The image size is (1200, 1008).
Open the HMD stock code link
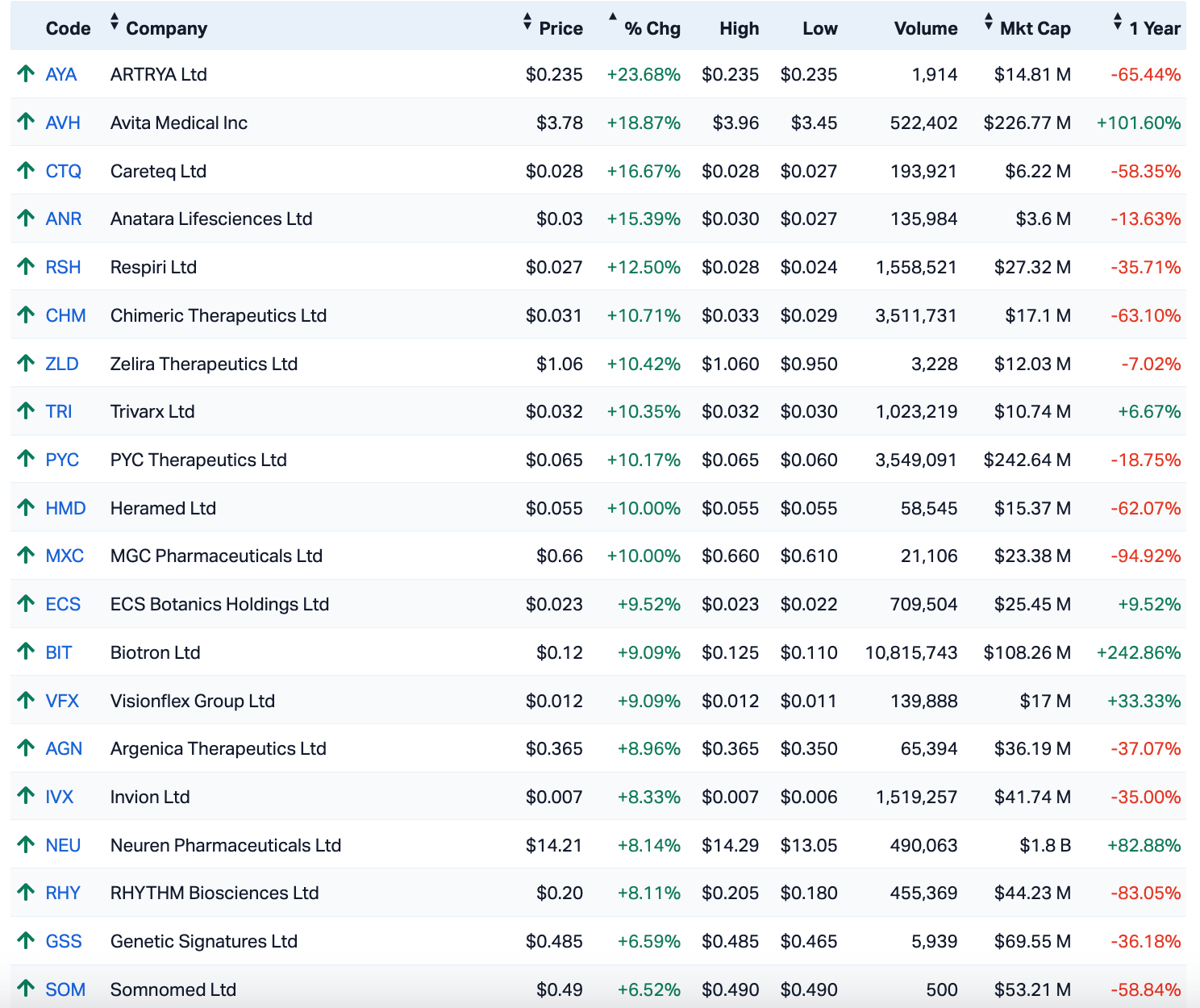click(66, 508)
